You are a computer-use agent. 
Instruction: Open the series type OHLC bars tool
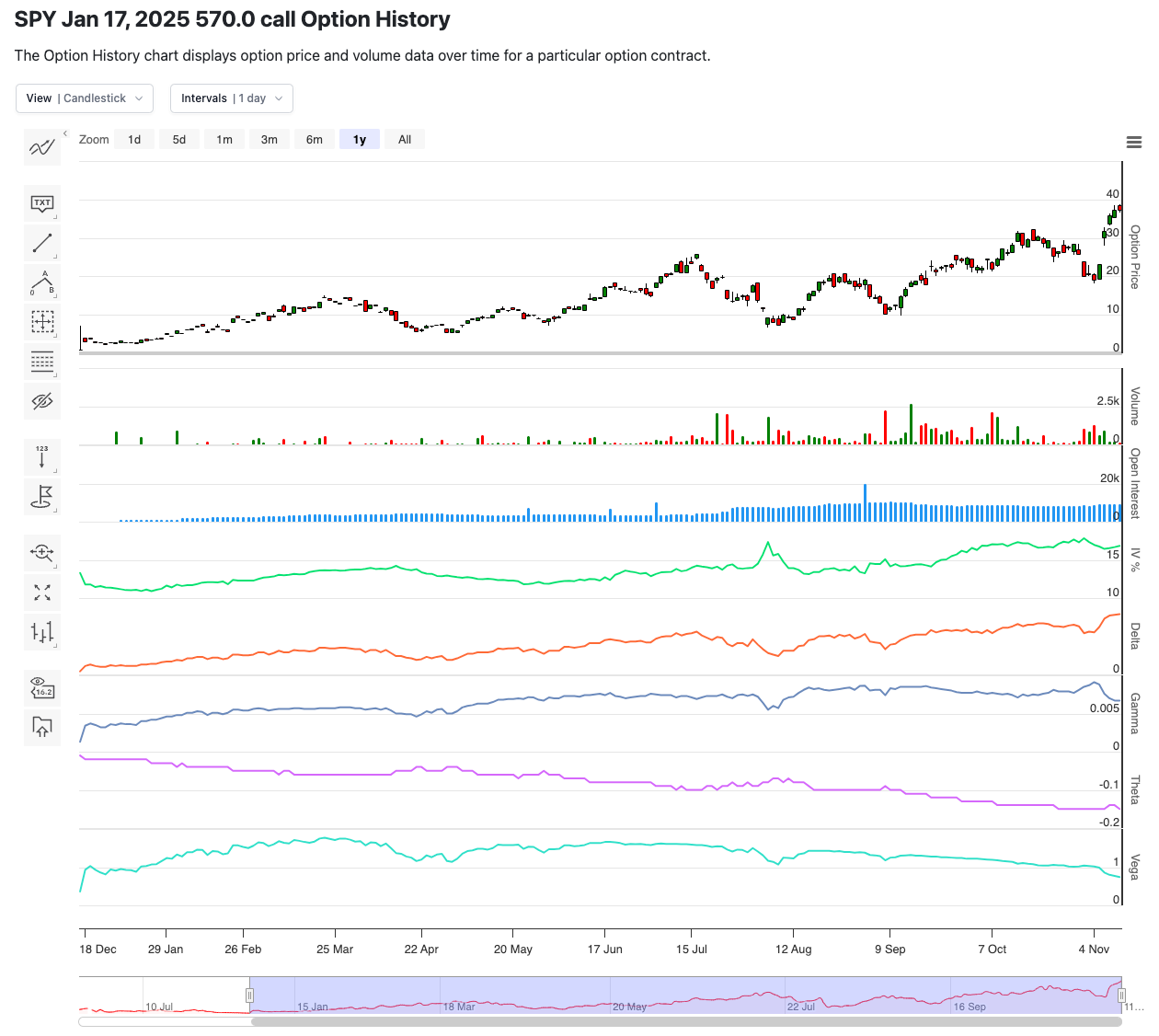(42, 632)
